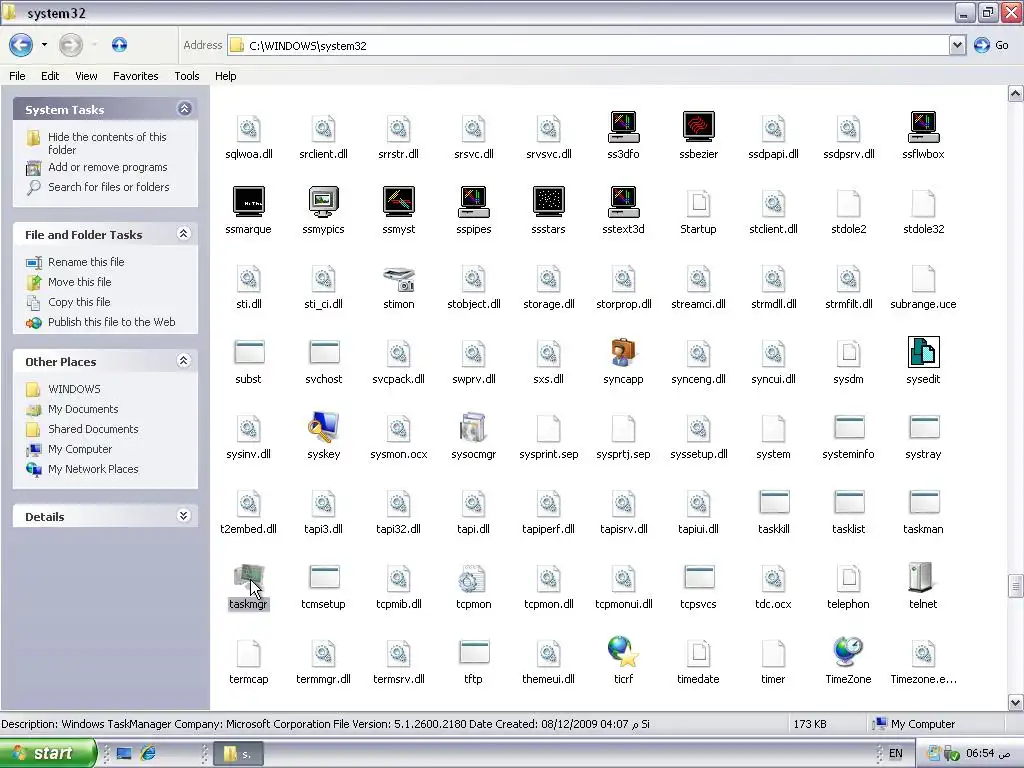Click Move this file link
Image resolution: width=1024 pixels, height=768 pixels.
coord(80,282)
